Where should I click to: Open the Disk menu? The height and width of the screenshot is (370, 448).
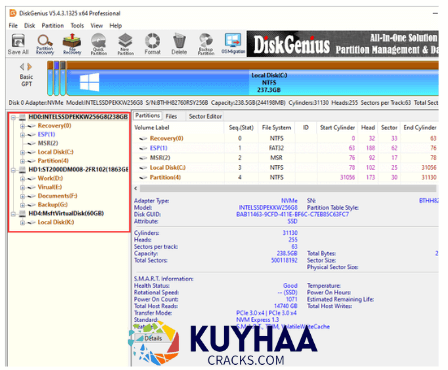click(x=29, y=26)
